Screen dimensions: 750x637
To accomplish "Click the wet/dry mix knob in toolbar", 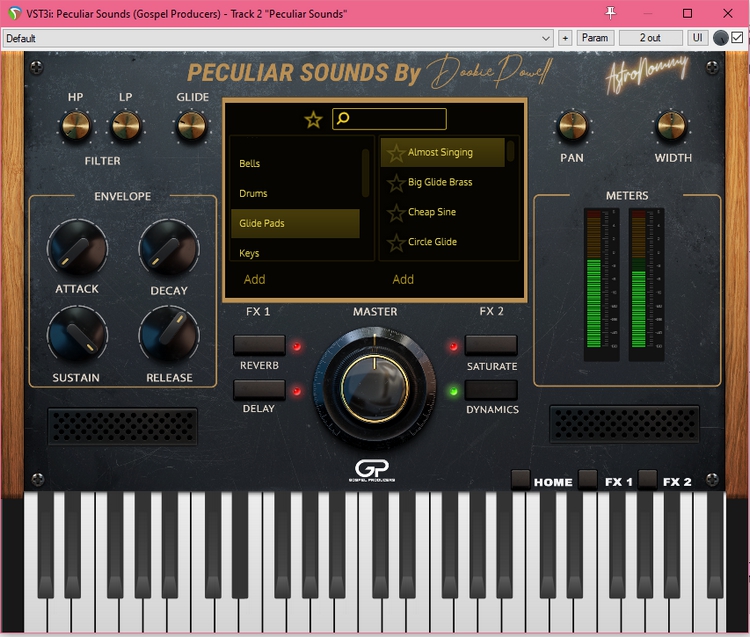I will (720, 38).
